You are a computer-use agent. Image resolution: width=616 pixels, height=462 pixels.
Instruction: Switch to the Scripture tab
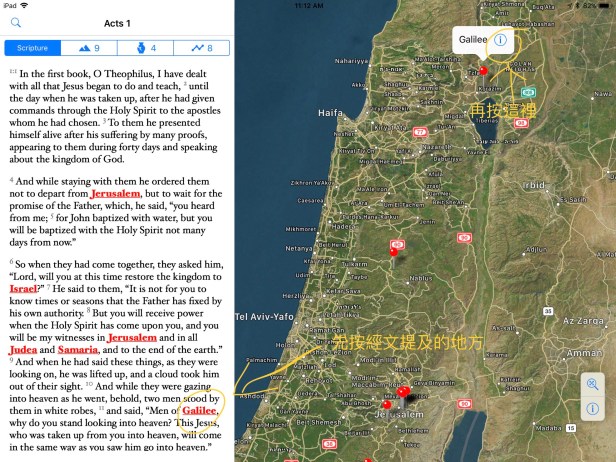tap(33, 48)
